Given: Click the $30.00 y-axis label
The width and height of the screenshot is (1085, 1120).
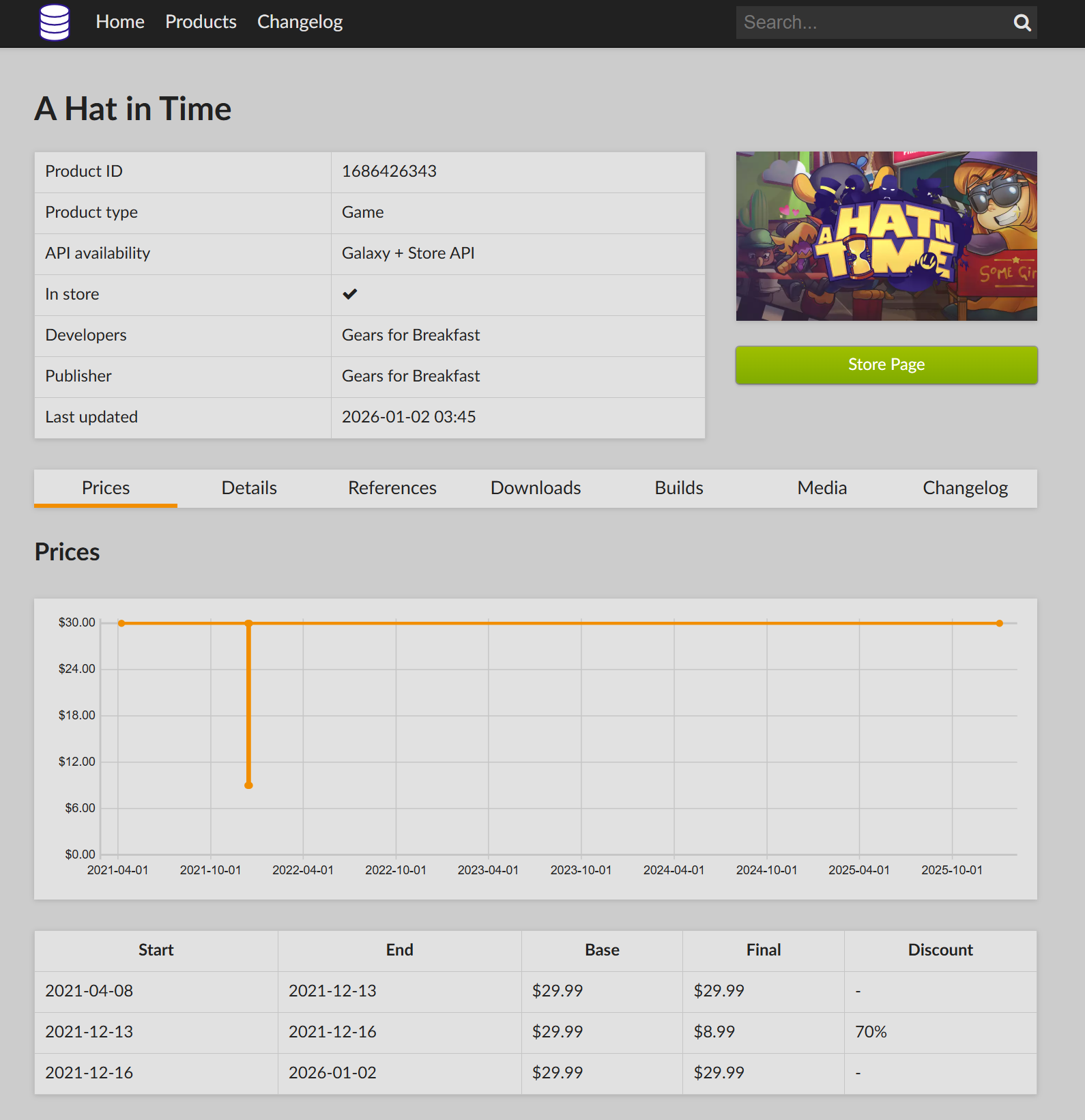Looking at the screenshot, I should coord(76,622).
